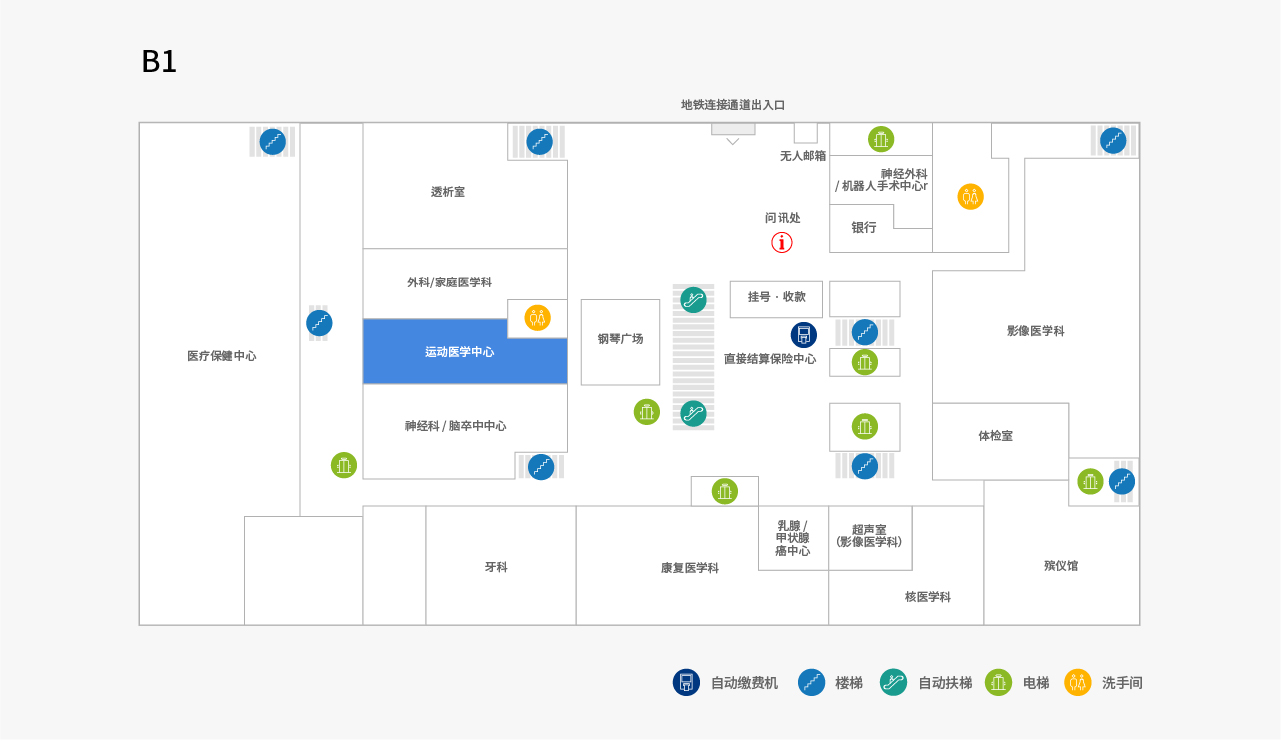
Task: Select the stairs icon above 透析室
Action: point(540,142)
